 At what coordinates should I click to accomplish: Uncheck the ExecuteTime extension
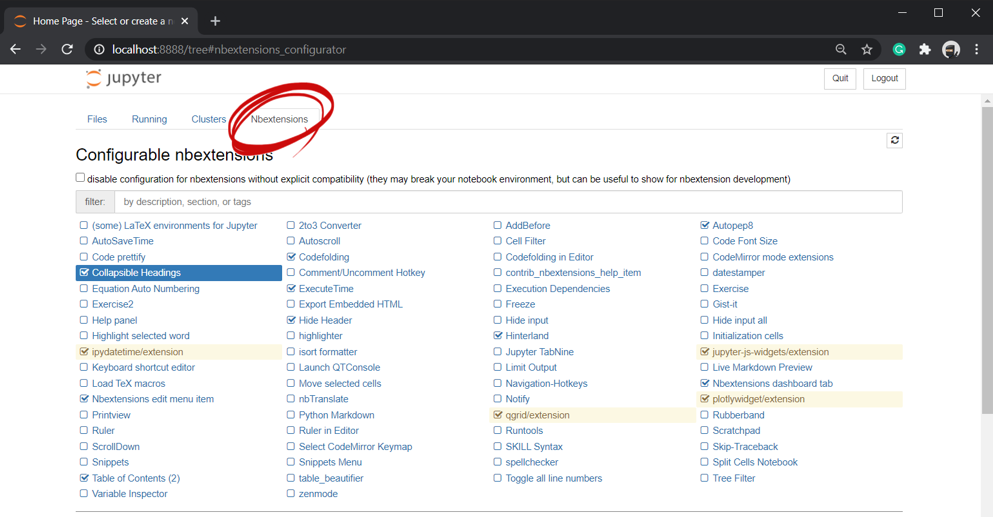[x=291, y=288]
